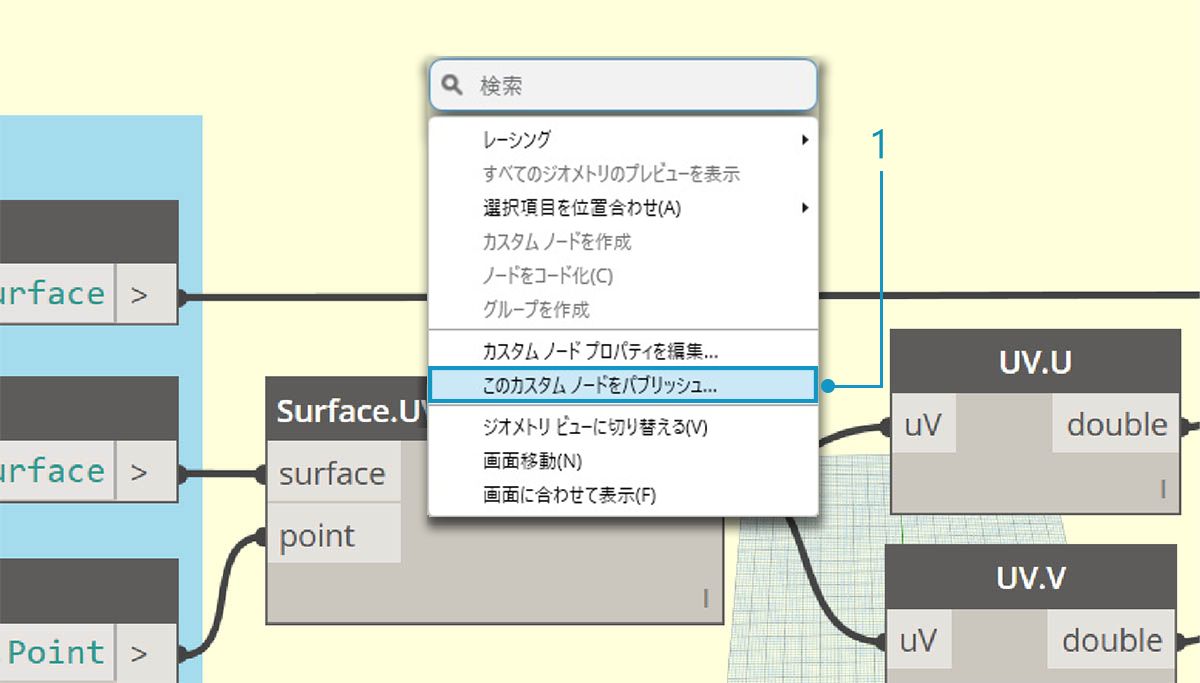Expand the 選択項目を位置合わせ(A) submenu arrow
The height and width of the screenshot is (683, 1200).
(x=805, y=208)
